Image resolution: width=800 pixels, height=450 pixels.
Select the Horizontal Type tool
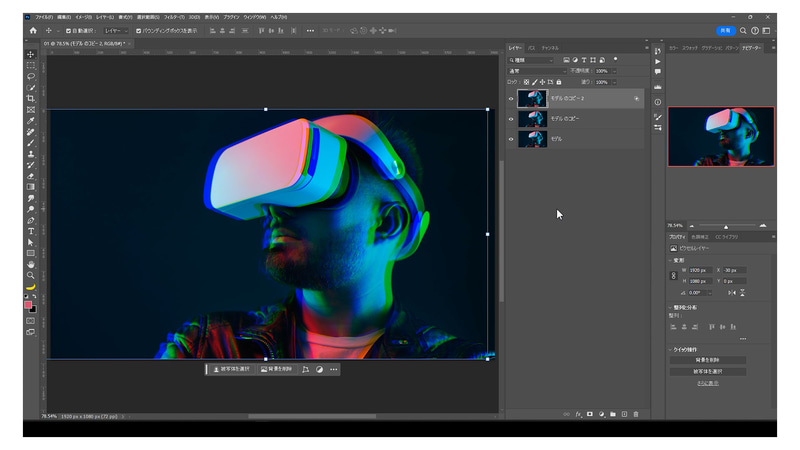pos(31,231)
